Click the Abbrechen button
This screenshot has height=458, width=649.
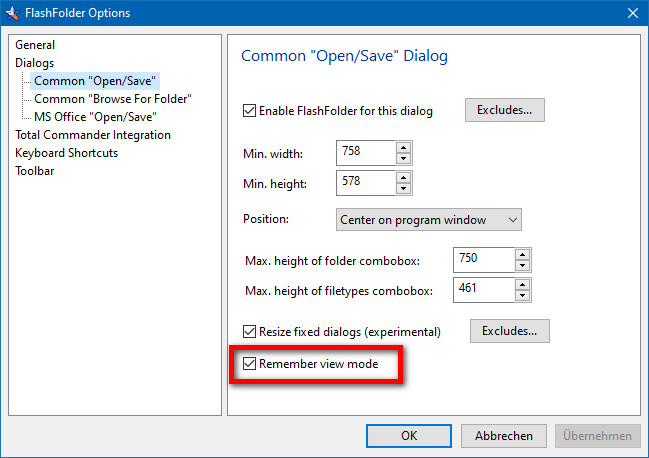click(x=504, y=436)
